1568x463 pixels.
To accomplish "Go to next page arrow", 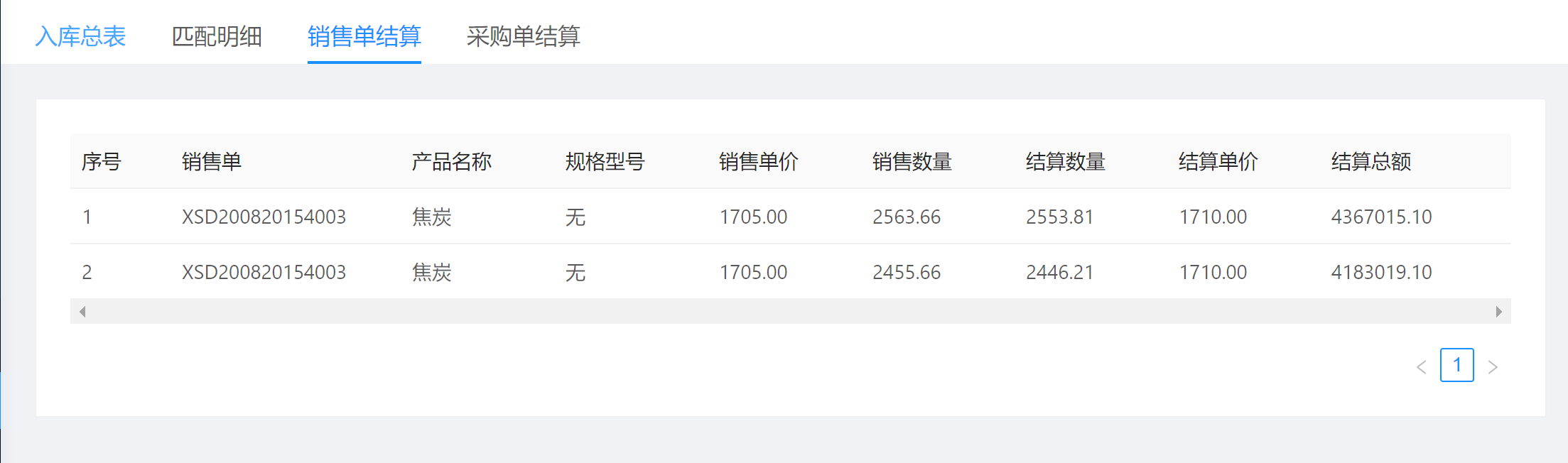I will (1493, 366).
